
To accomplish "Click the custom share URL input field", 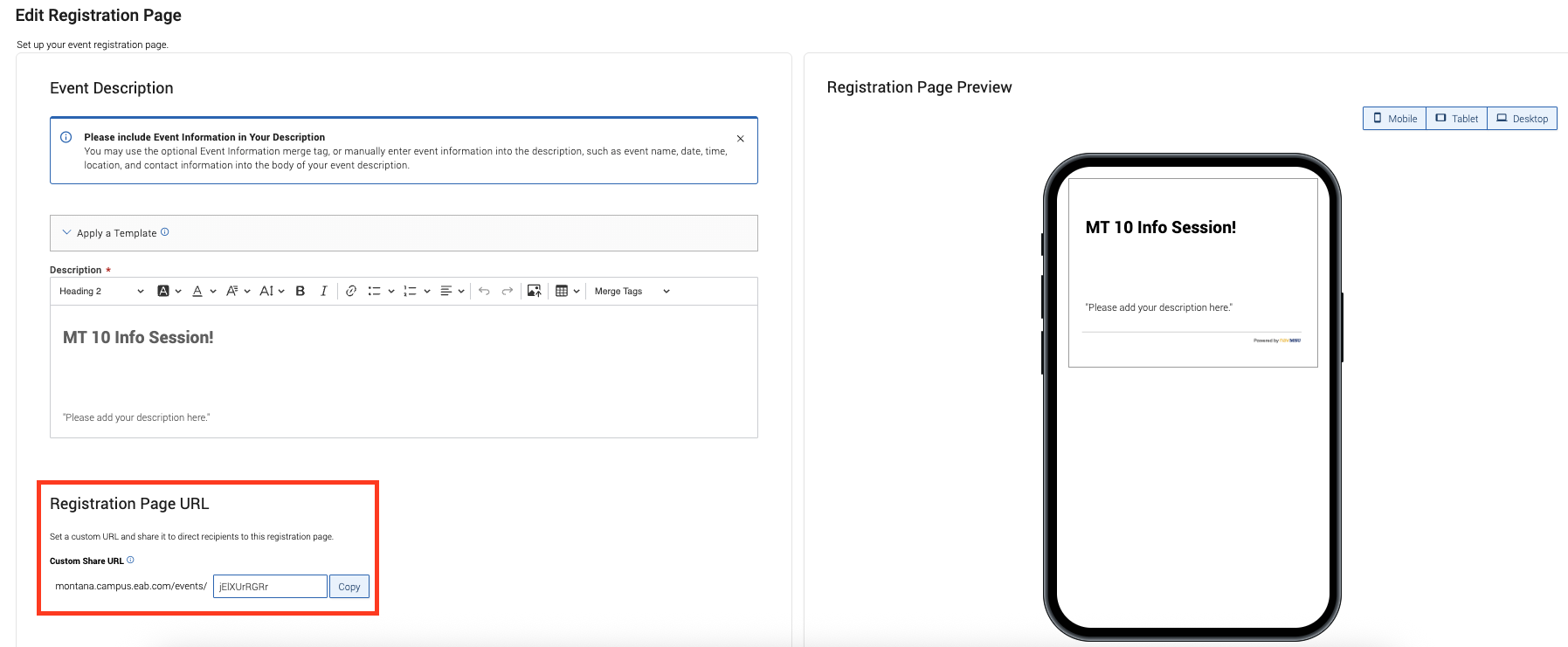I will pyautogui.click(x=270, y=587).
